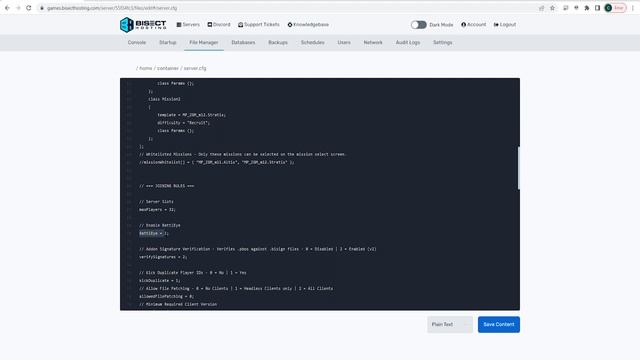
Task: Click browser forward arrow
Action: click(x=18, y=8)
